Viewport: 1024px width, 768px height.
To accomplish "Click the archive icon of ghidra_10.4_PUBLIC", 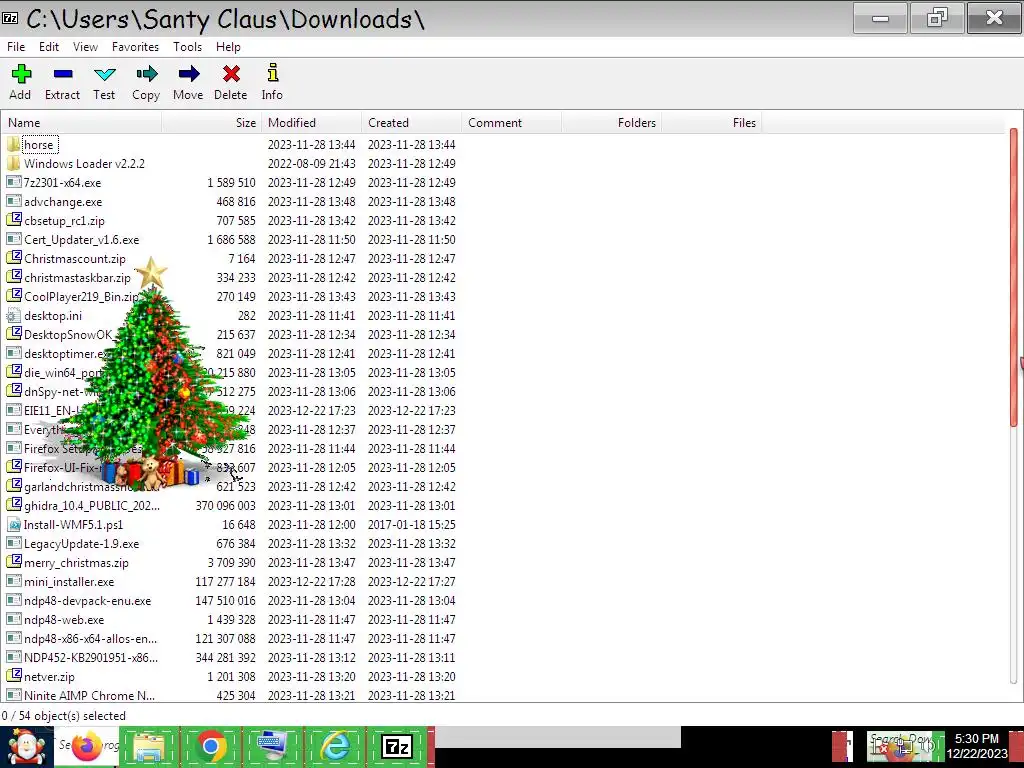I will 14,505.
